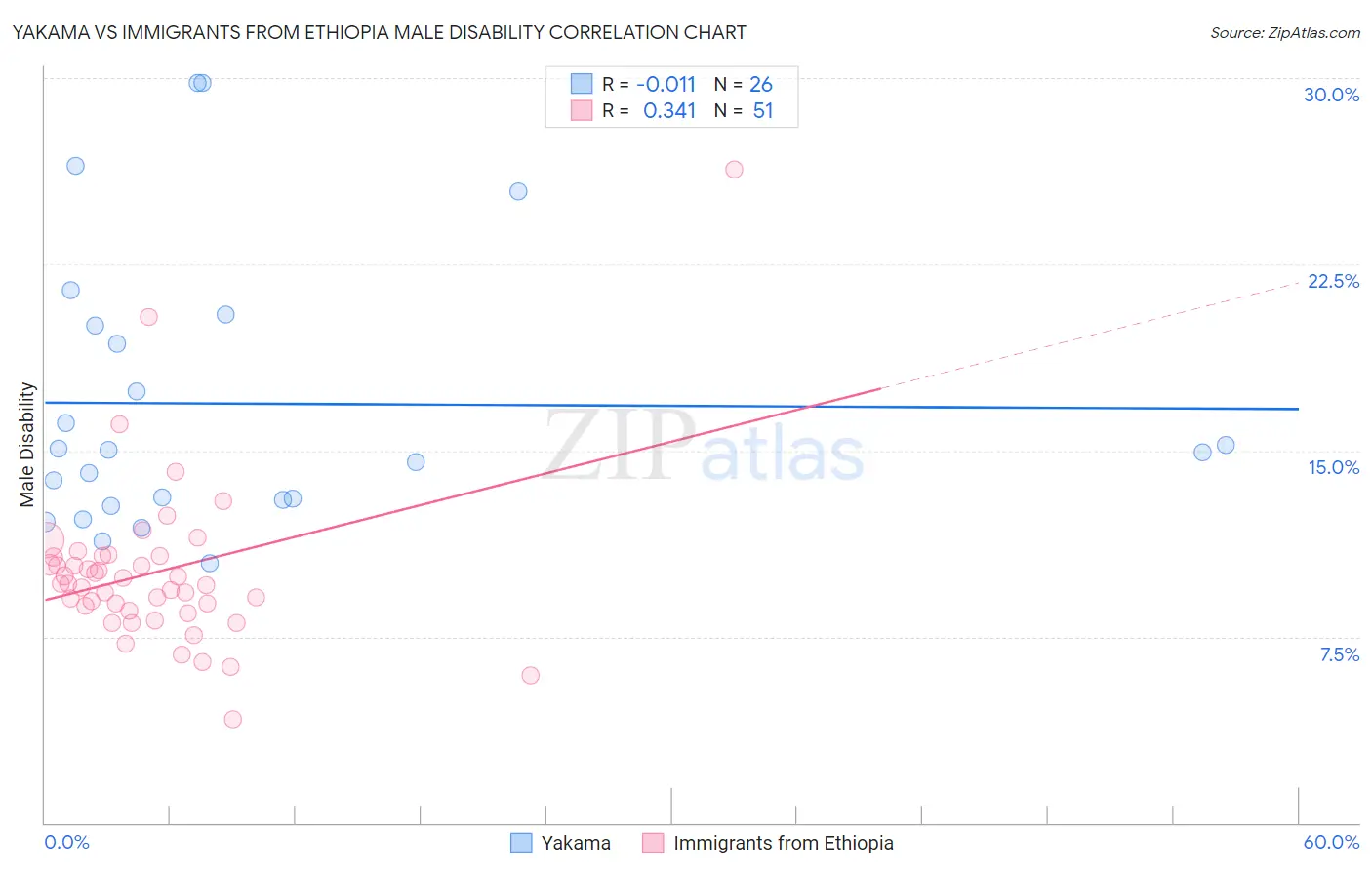Click the pink swatch in the R = 0.341 legend row
The height and width of the screenshot is (870, 1372).
[x=582, y=110]
